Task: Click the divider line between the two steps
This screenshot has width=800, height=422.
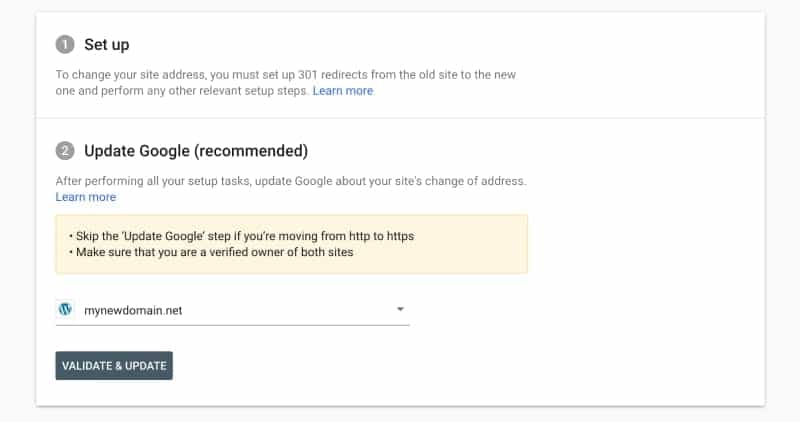Action: tap(400, 118)
